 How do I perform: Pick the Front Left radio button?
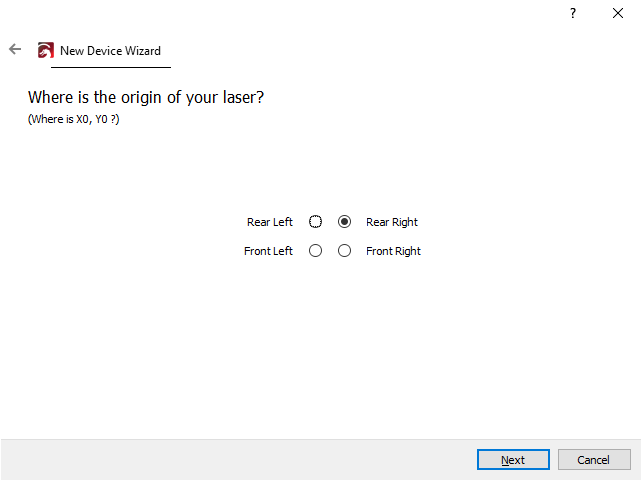(316, 251)
